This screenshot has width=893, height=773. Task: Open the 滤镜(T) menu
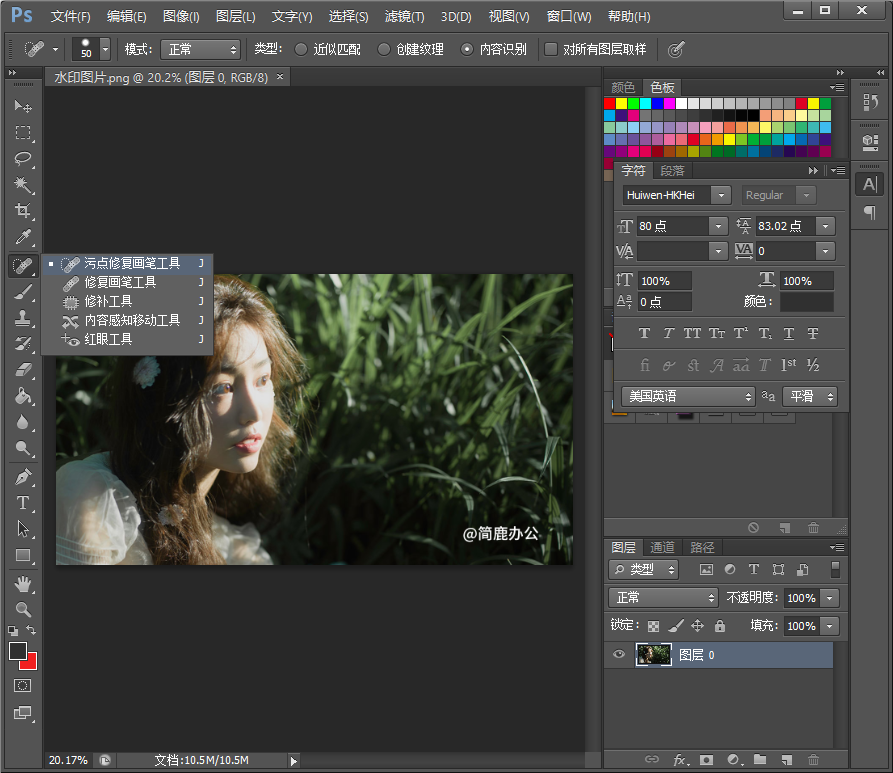tap(404, 17)
